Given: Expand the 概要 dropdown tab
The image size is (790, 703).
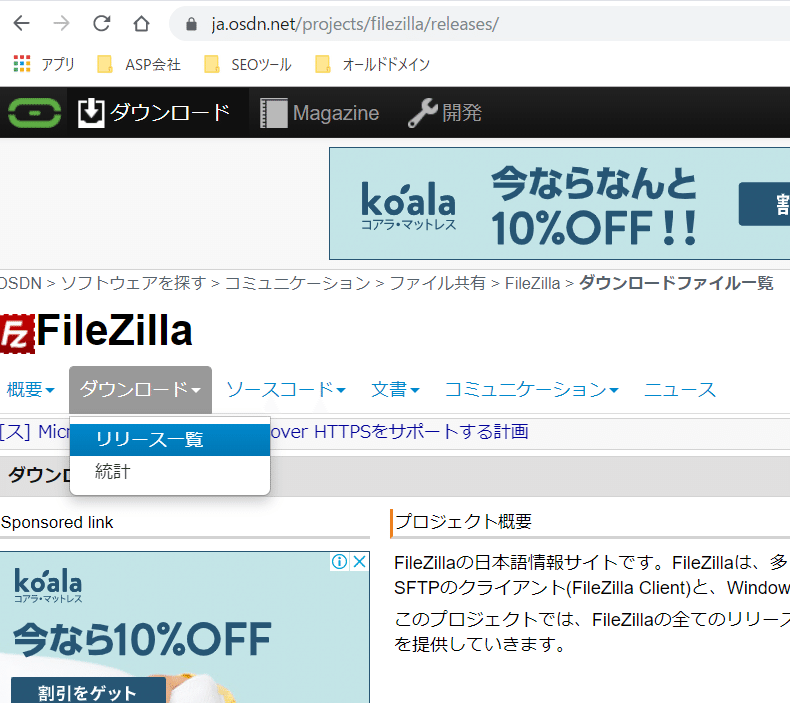Looking at the screenshot, I should click(30, 390).
